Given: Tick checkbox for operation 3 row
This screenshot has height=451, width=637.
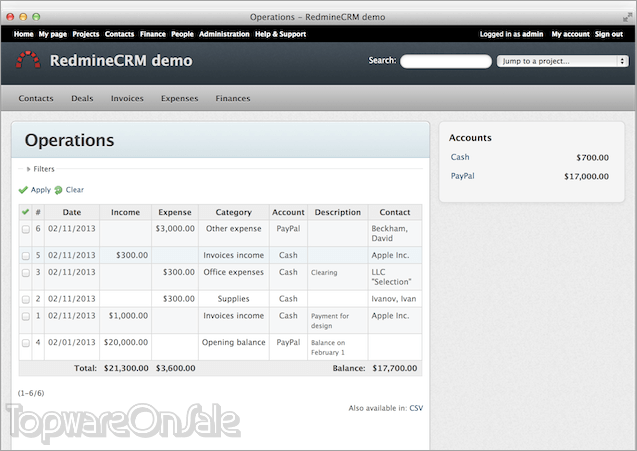Looking at the screenshot, I should click(26, 273).
